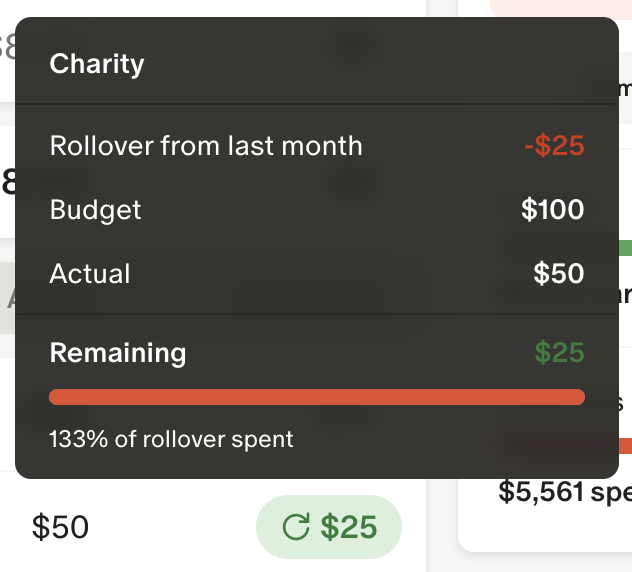Viewport: 632px width, 572px height.
Task: Click the pink banner at top right
Action: [x=560, y=8]
